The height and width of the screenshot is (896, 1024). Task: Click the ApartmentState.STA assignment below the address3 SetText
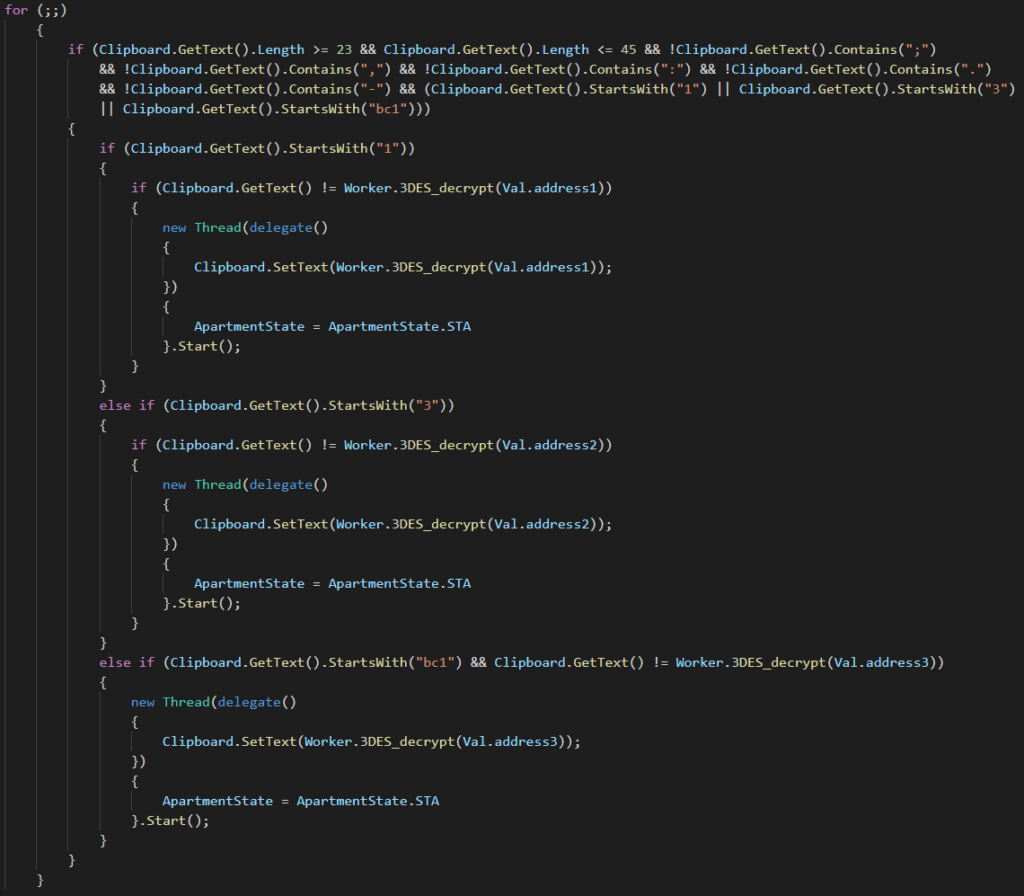(300, 801)
